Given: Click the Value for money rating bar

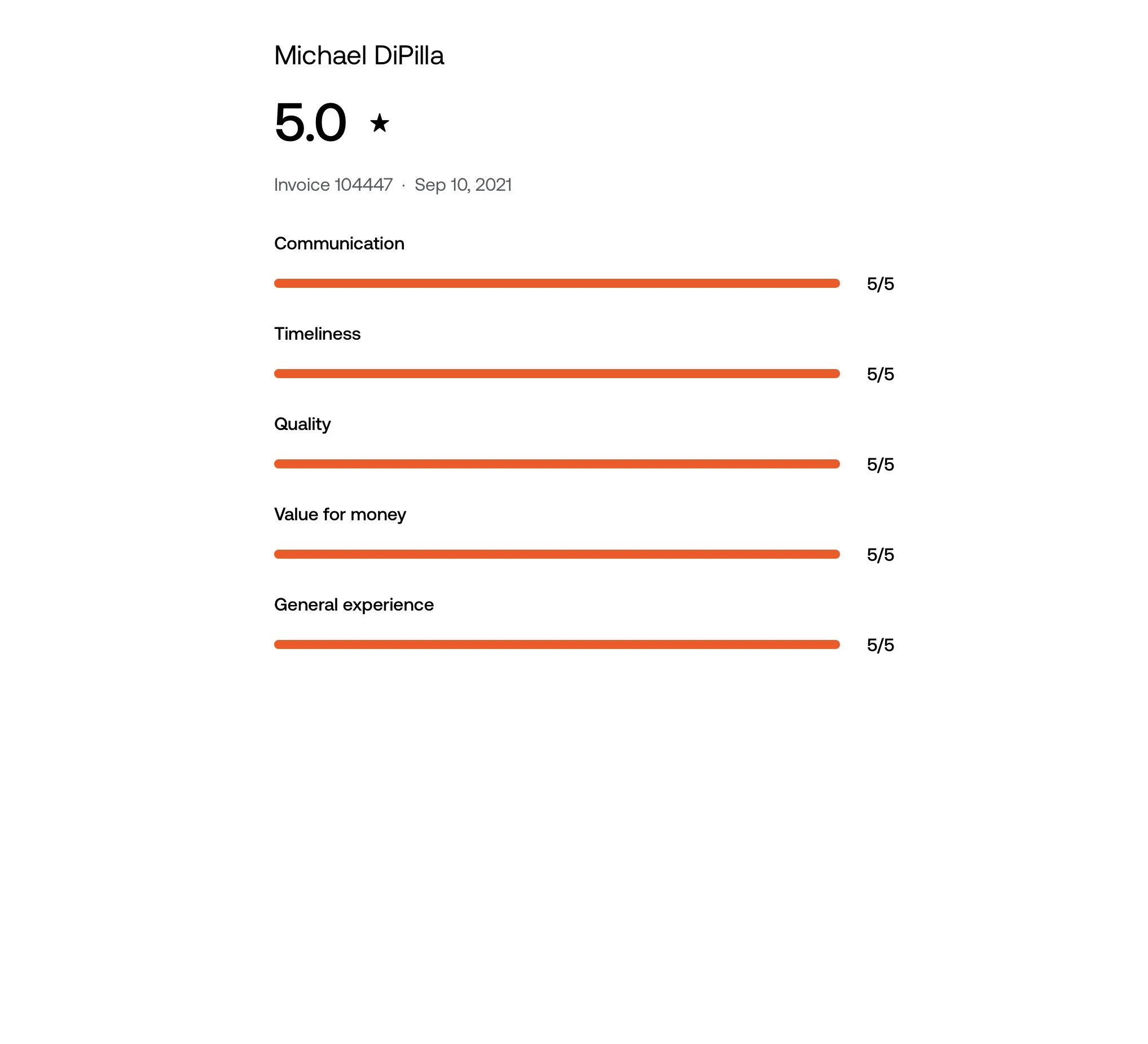Looking at the screenshot, I should pyautogui.click(x=557, y=554).
